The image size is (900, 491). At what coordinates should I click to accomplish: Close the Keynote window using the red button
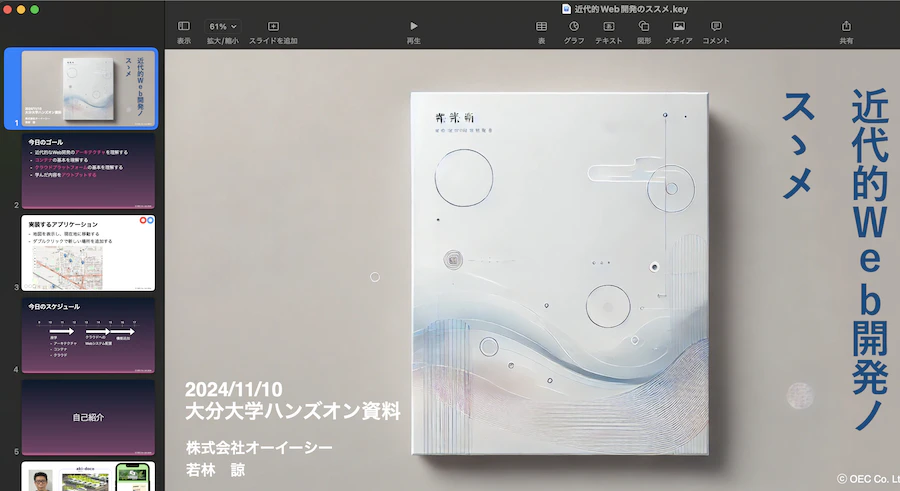click(x=7, y=9)
